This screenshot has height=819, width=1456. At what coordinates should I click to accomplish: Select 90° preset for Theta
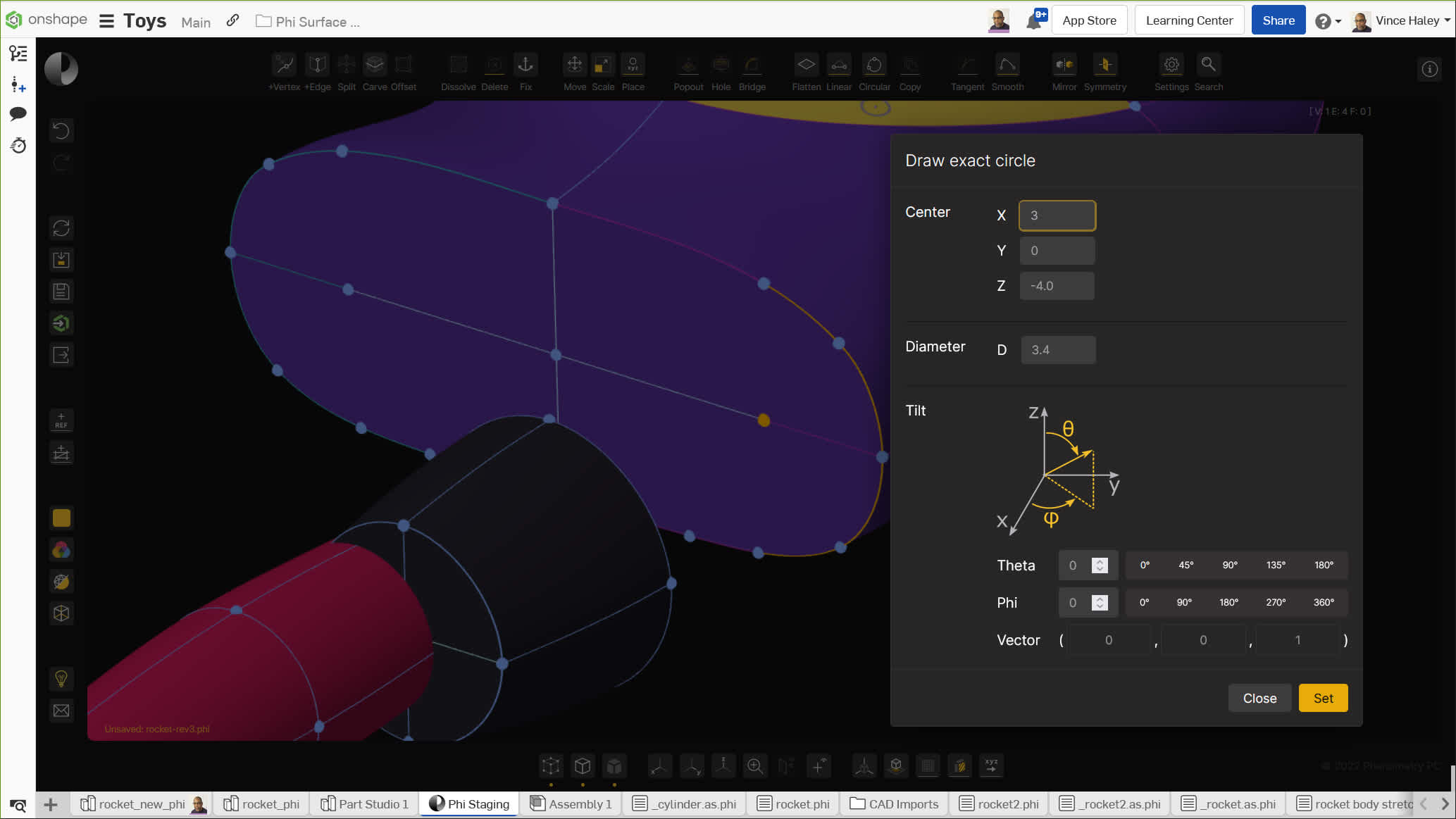[x=1230, y=565]
